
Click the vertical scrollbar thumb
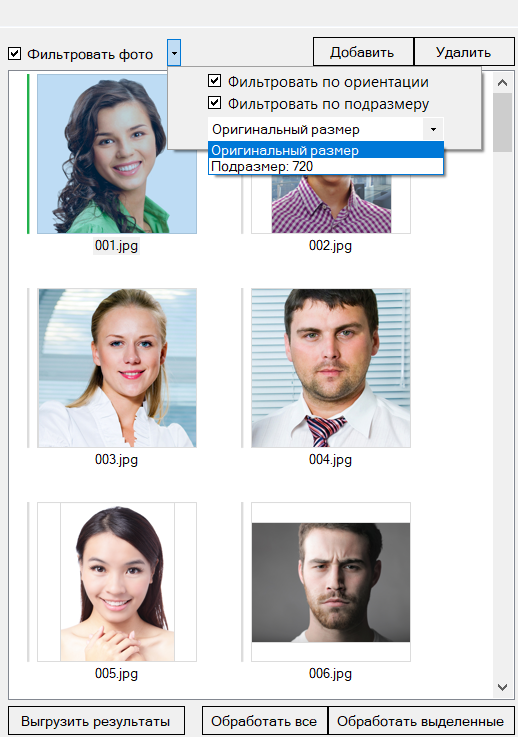tap(502, 122)
